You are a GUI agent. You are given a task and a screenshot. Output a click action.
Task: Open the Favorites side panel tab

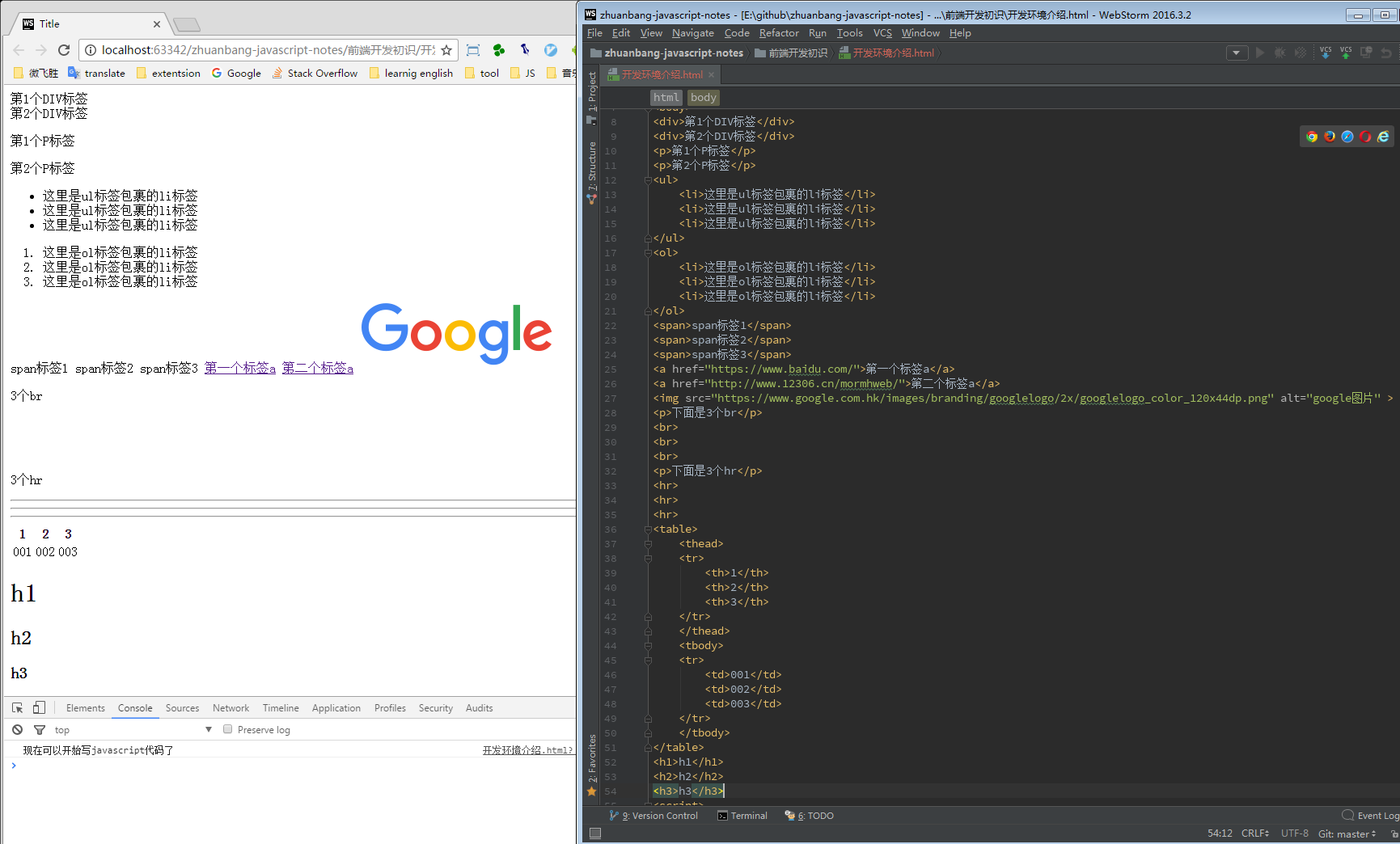(592, 765)
